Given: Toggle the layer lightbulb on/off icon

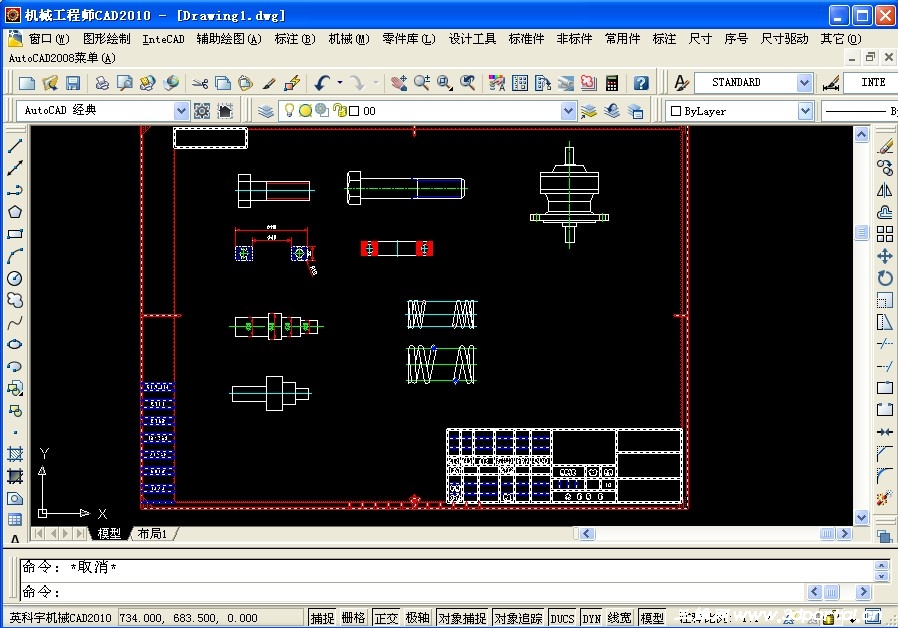Looking at the screenshot, I should (x=289, y=110).
